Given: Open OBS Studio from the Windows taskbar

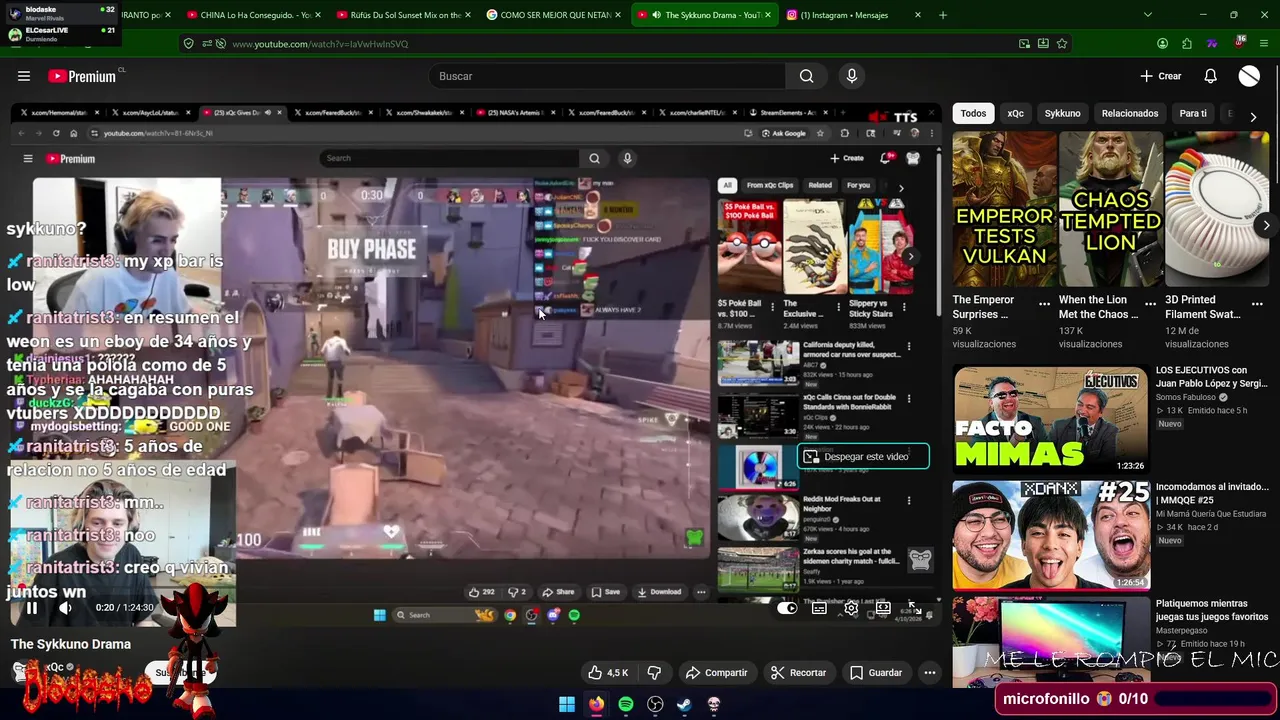Looking at the screenshot, I should pyautogui.click(x=655, y=704).
